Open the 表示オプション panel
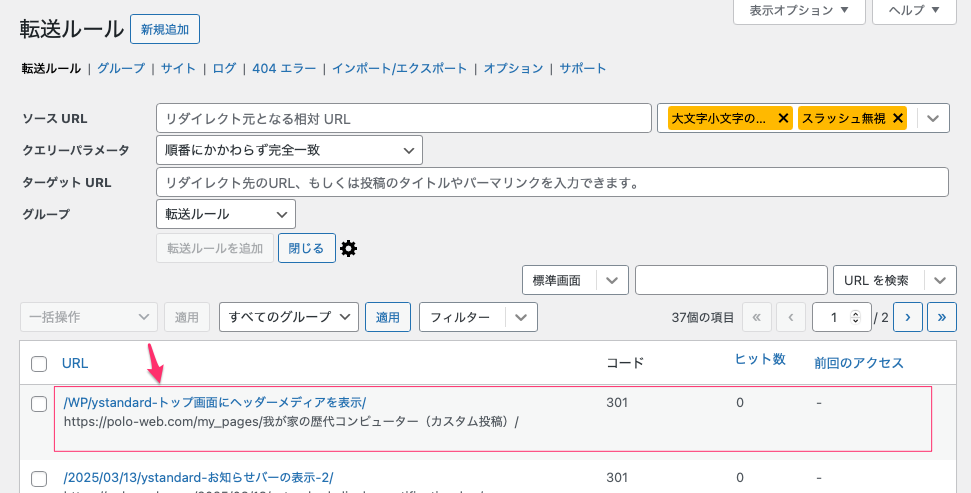The image size is (971, 493). coord(799,10)
